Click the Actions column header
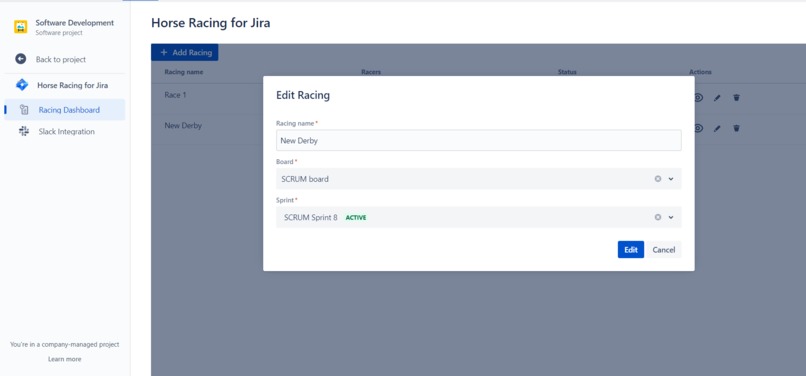The width and height of the screenshot is (806, 376). click(x=700, y=72)
